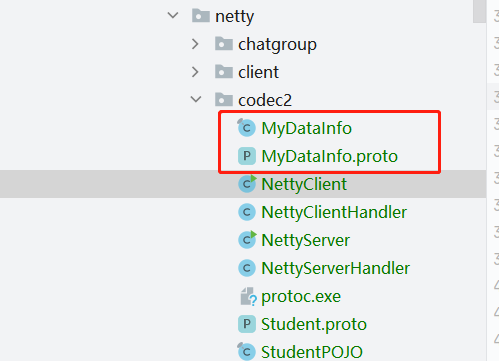Screen dimensions: 499x361
Task: Select the NettyClient class name
Action: coord(304,185)
